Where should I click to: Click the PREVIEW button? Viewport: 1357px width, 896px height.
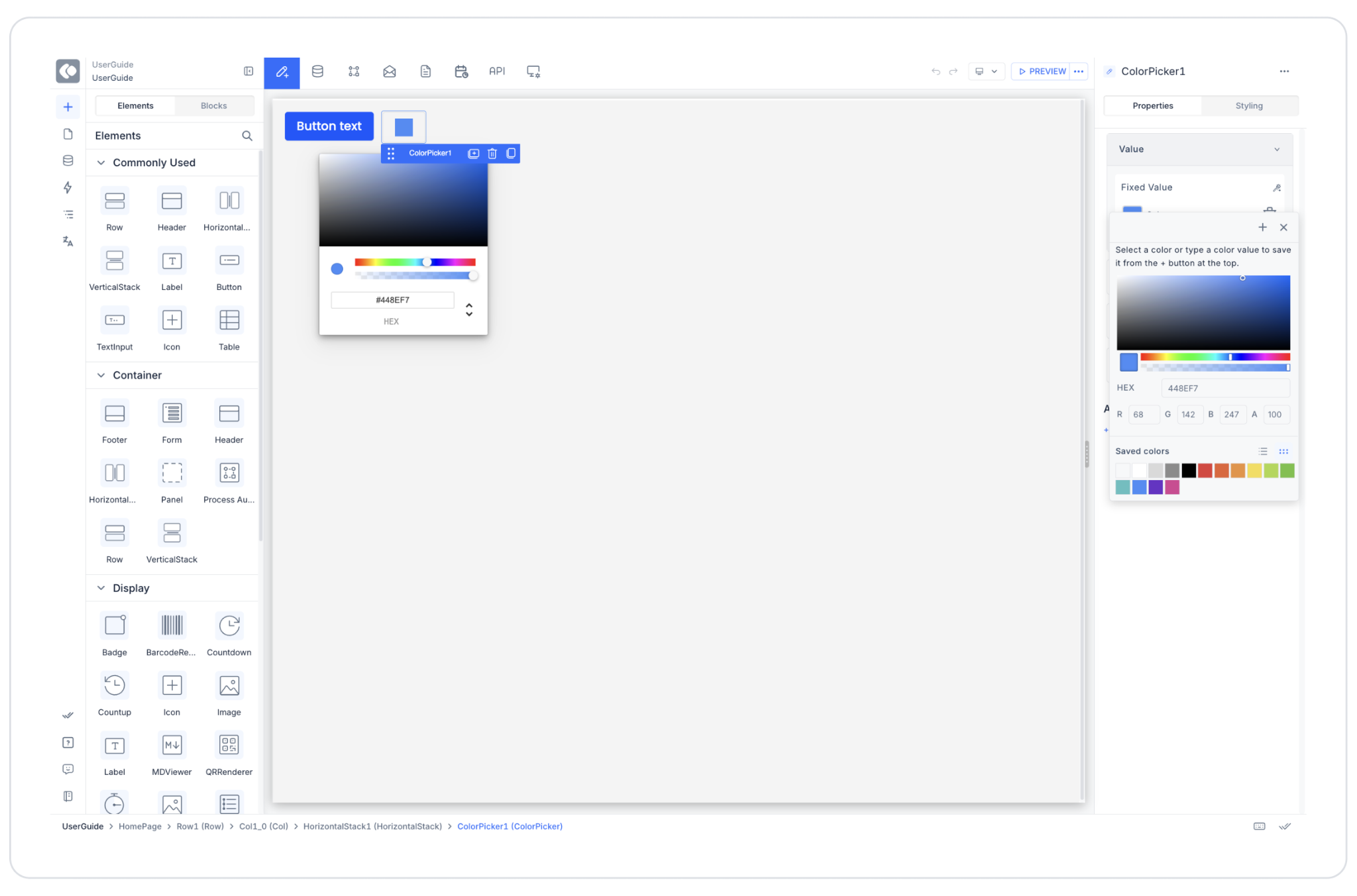pyautogui.click(x=1042, y=72)
